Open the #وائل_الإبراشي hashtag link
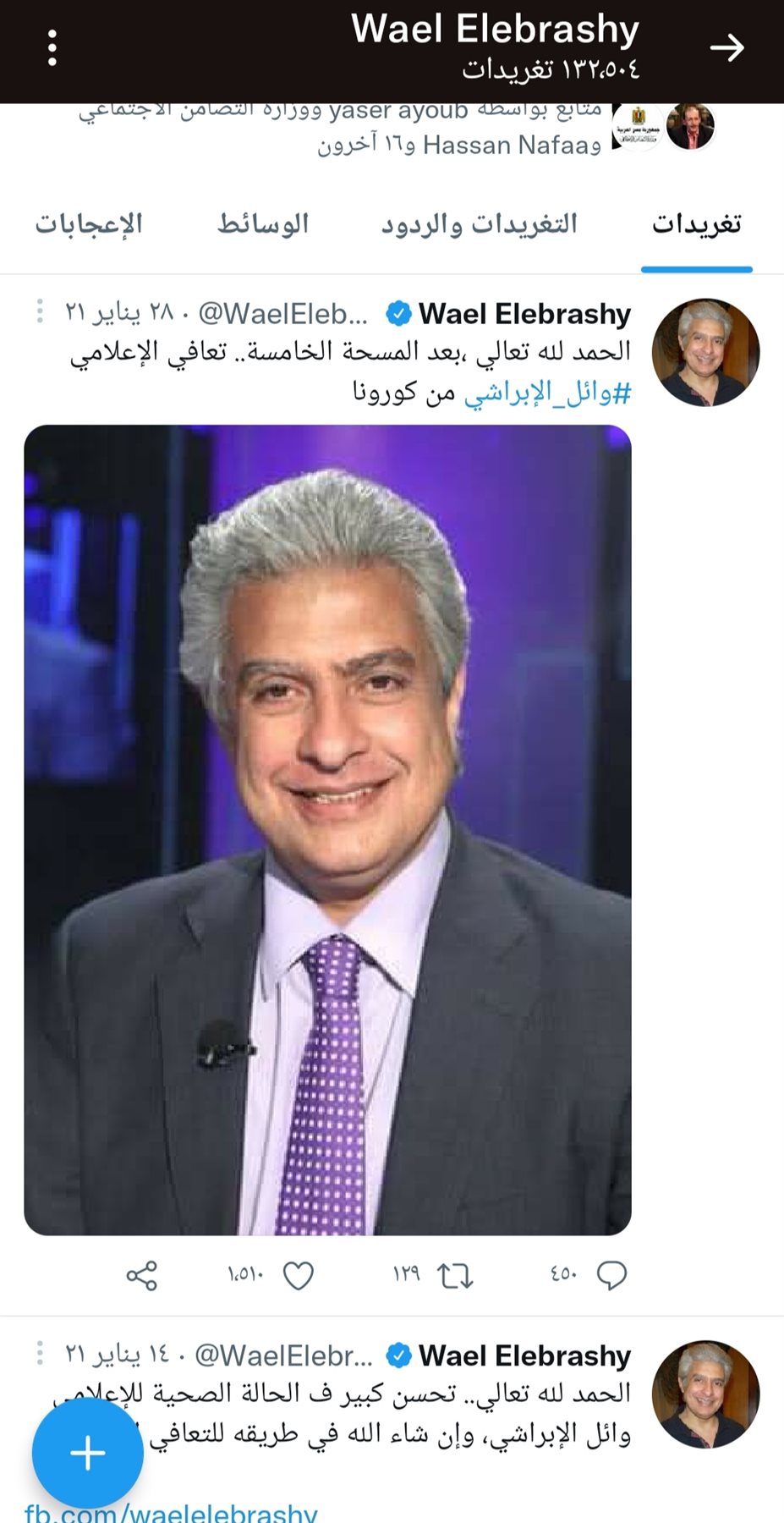 click(547, 393)
